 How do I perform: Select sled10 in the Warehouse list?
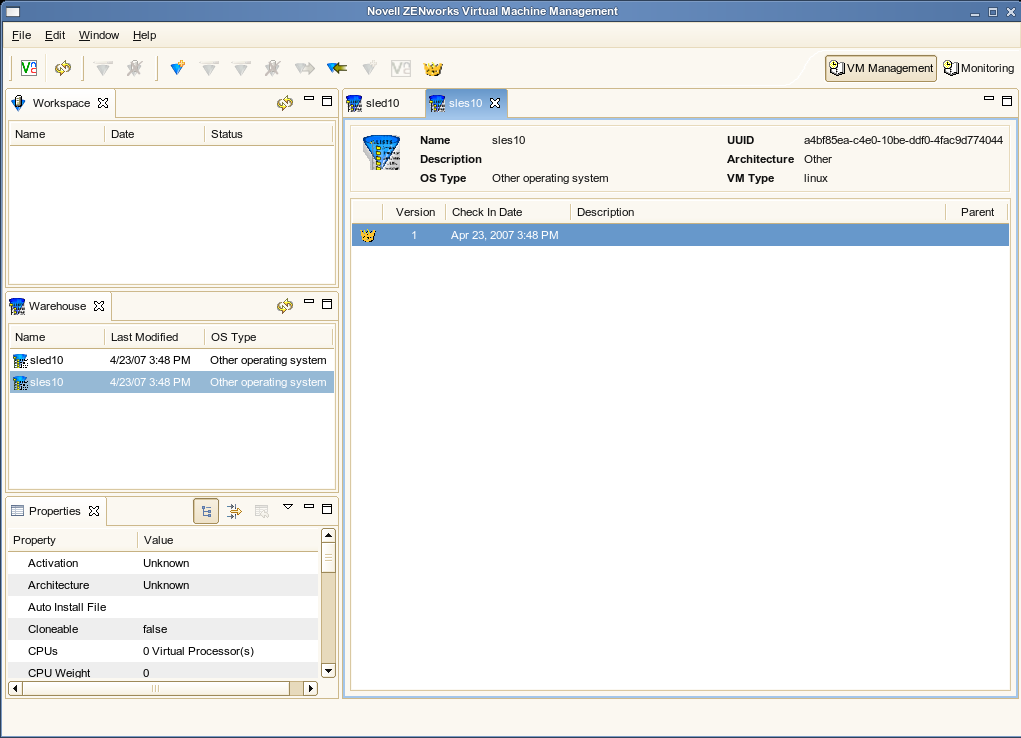click(x=46, y=360)
